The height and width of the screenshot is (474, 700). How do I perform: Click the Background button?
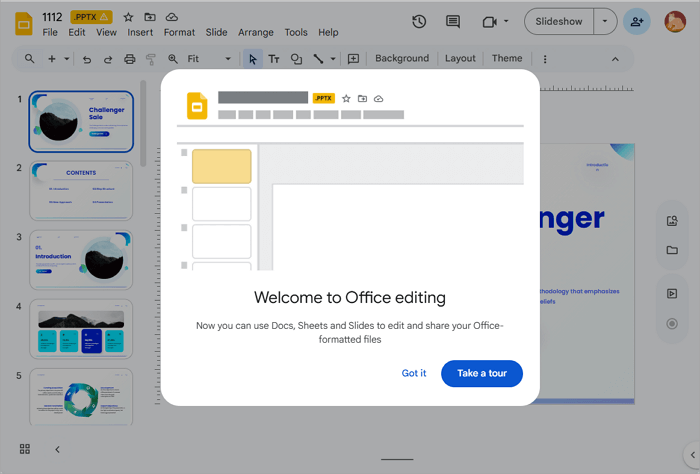coord(402,58)
